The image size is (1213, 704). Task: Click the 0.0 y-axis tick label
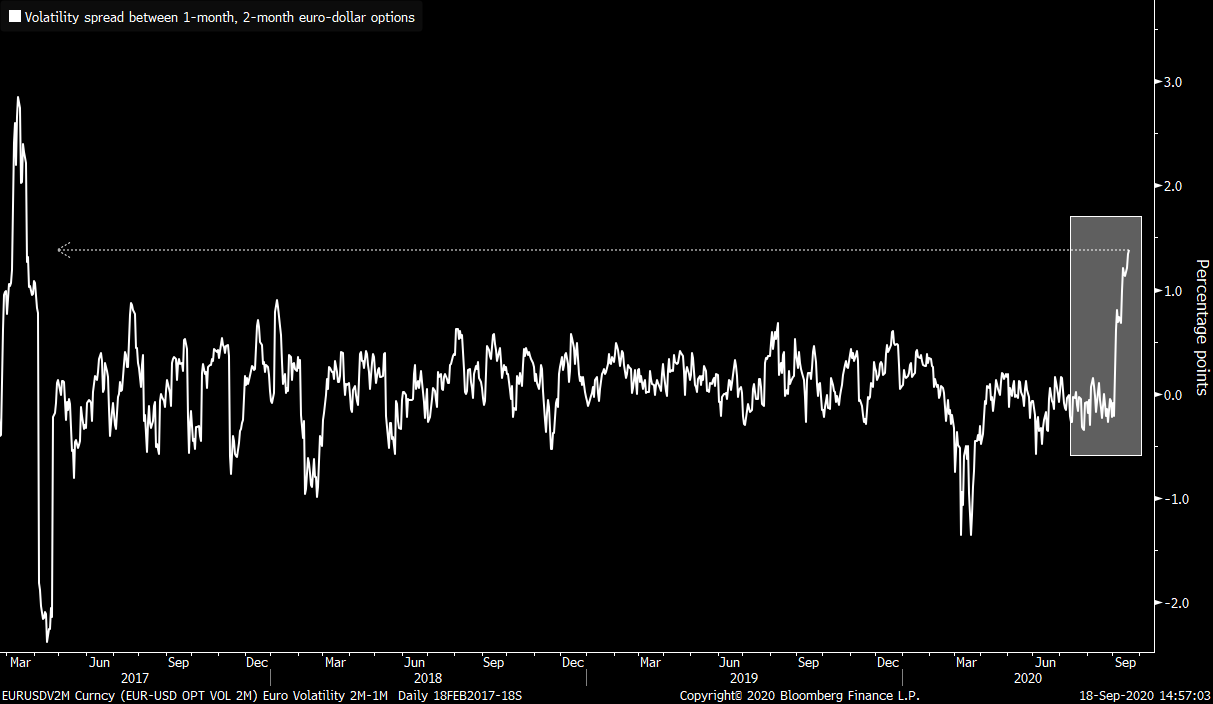pos(1173,395)
